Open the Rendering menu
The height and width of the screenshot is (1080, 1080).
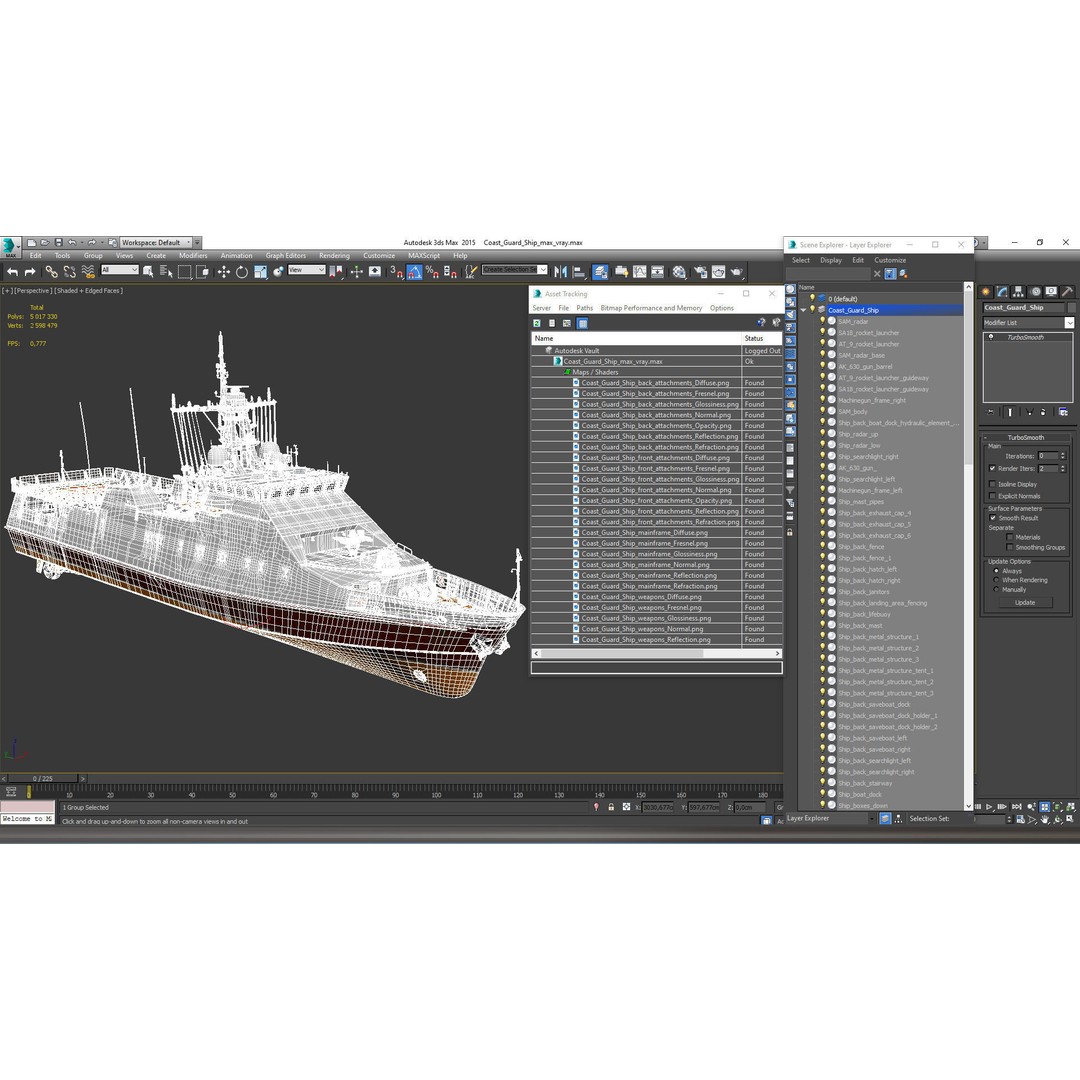(334, 256)
